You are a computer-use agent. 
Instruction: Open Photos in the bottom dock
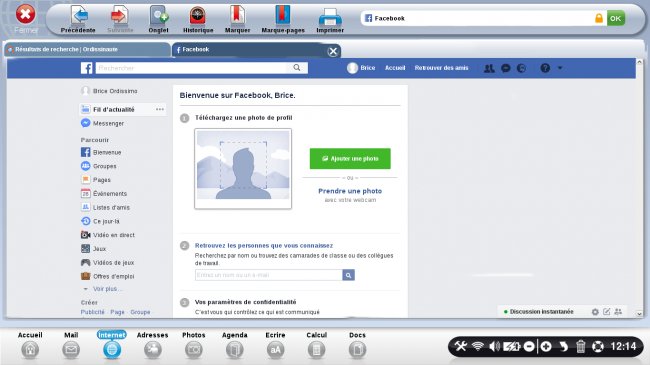click(x=194, y=345)
